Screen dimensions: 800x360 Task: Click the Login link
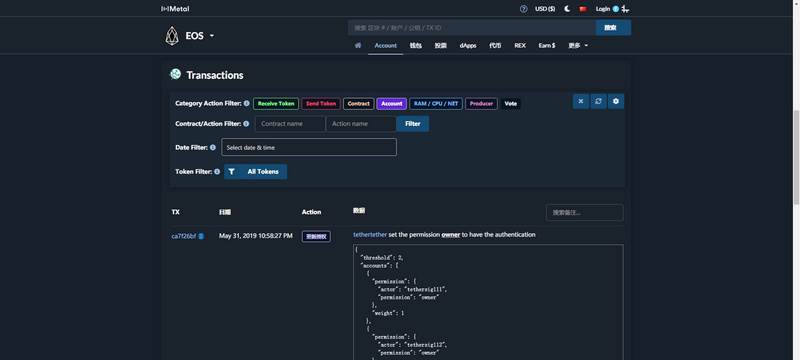603,9
